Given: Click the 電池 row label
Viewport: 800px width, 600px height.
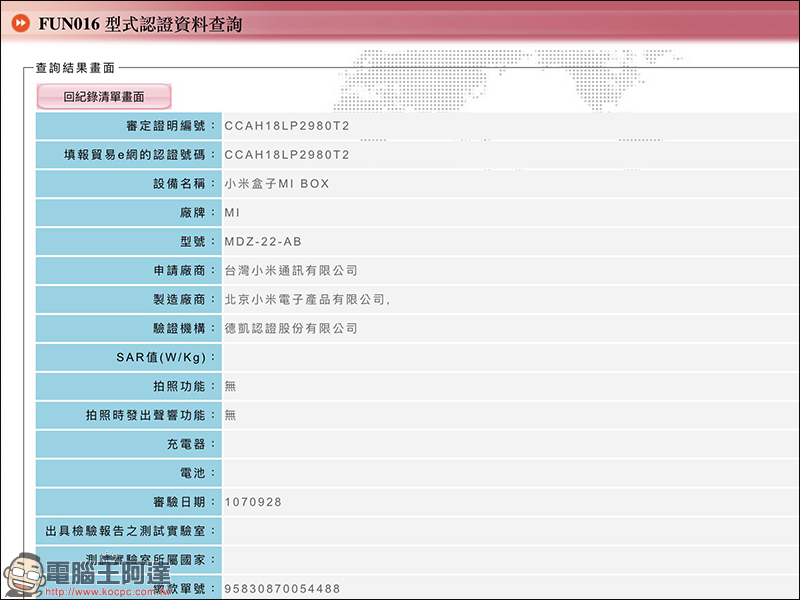Looking at the screenshot, I should pyautogui.click(x=199, y=473).
